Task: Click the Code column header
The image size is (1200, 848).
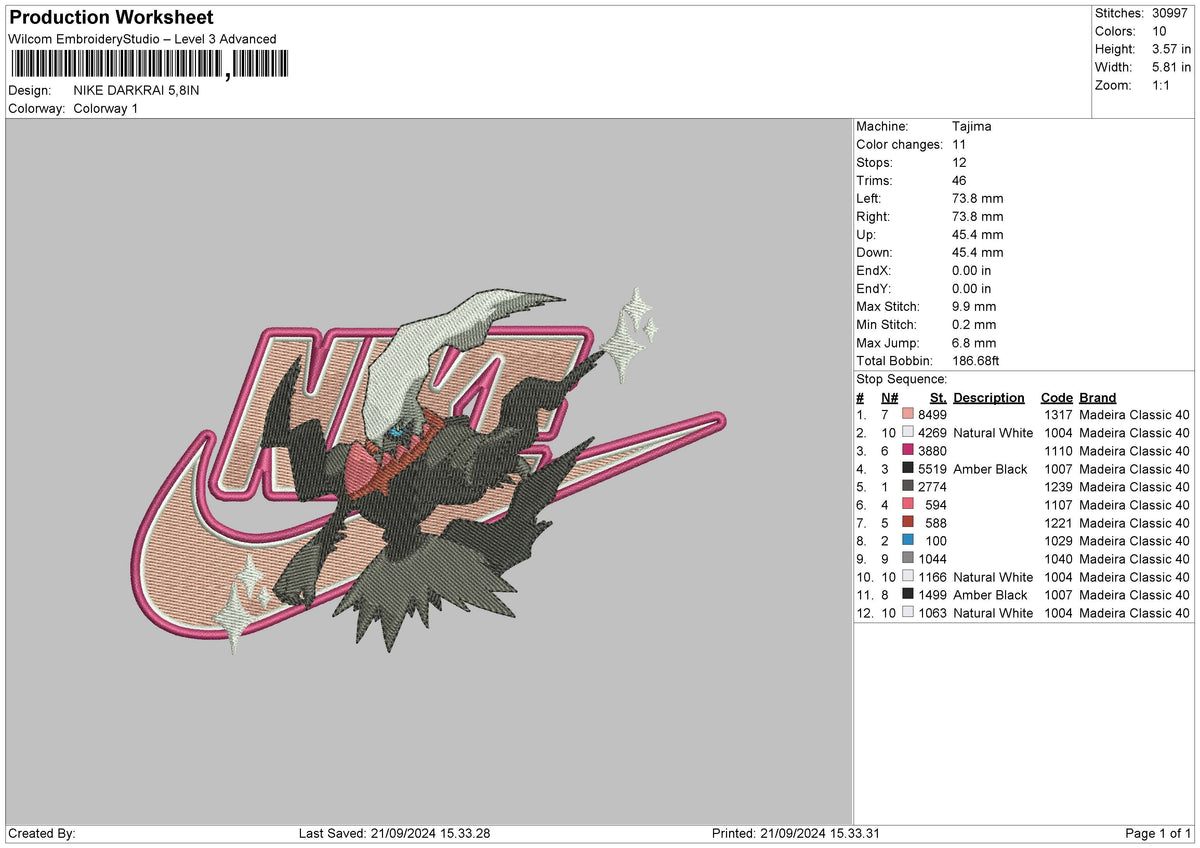Action: (x=1056, y=398)
